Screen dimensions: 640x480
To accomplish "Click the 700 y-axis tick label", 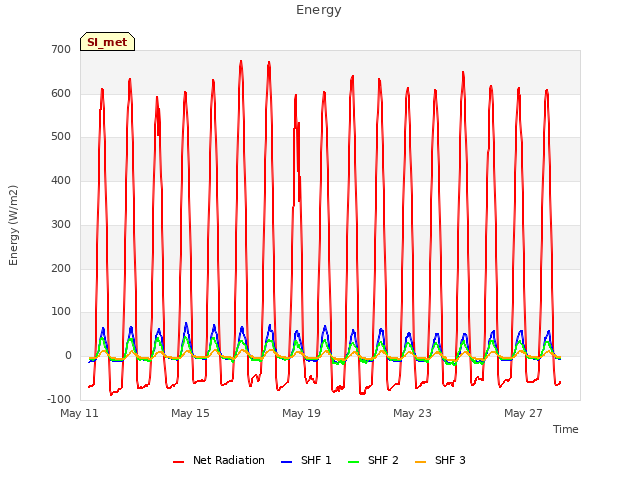I will pyautogui.click(x=61, y=49).
